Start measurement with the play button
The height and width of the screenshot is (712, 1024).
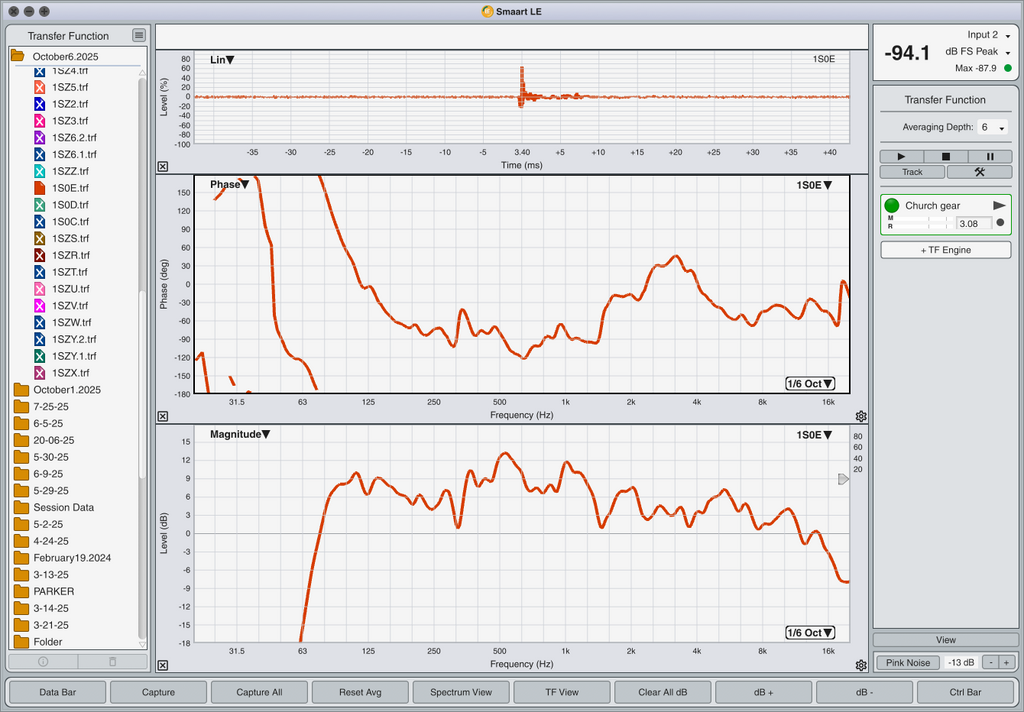(902, 156)
